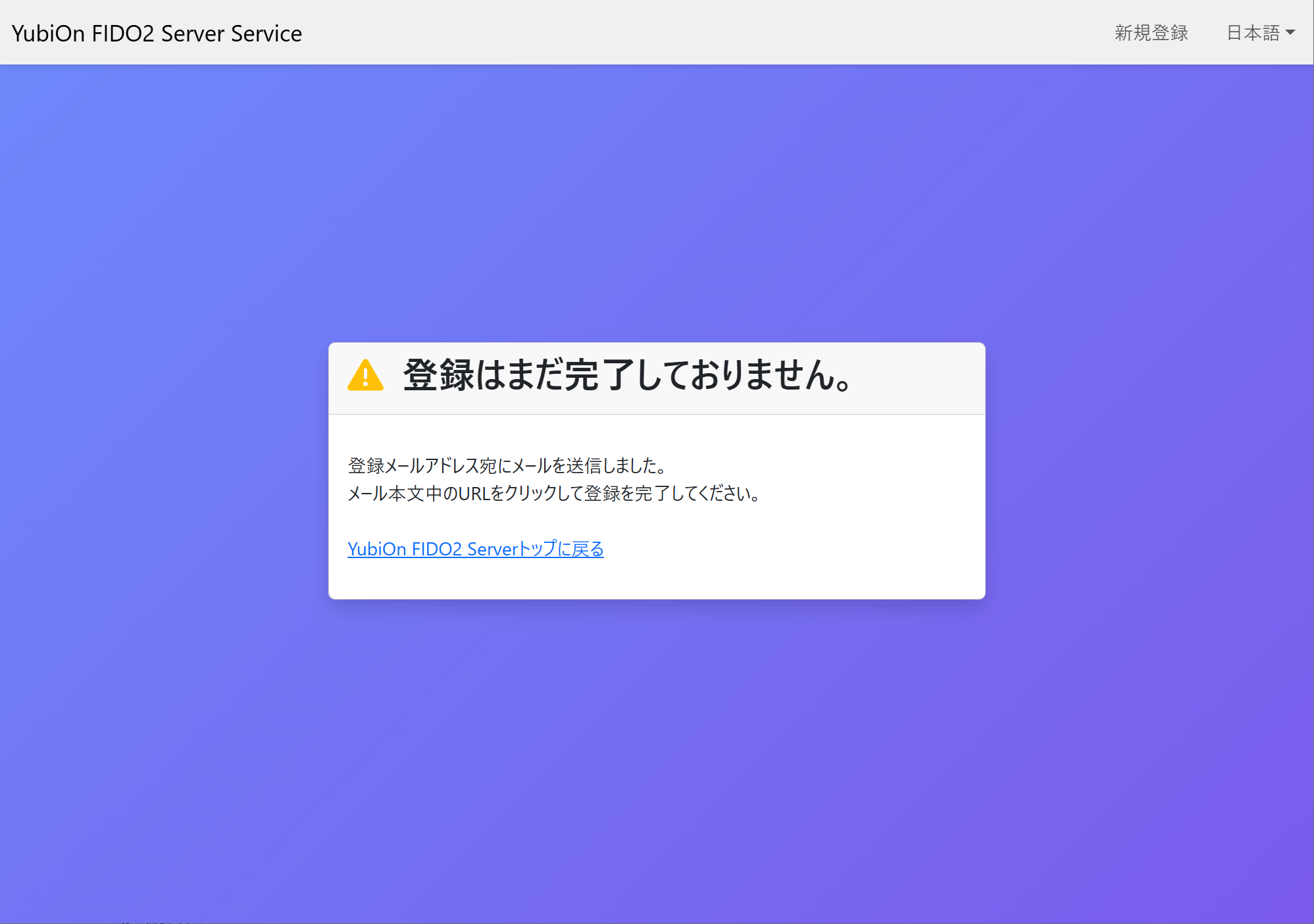Click the yellow warning triangle icon
The image size is (1314, 924).
tap(365, 375)
